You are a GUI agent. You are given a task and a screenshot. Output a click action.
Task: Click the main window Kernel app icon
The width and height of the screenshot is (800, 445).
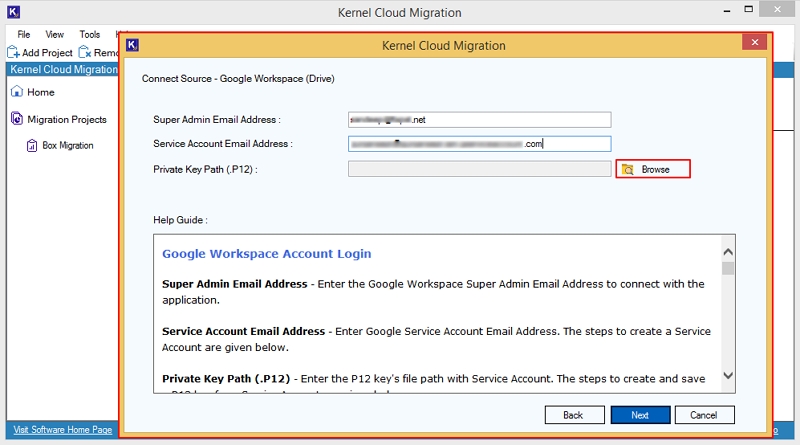[x=14, y=12]
